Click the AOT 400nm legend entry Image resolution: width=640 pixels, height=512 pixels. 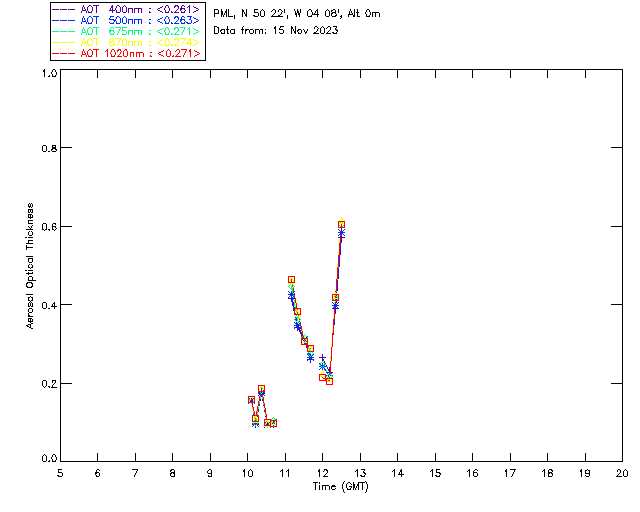coord(126,9)
